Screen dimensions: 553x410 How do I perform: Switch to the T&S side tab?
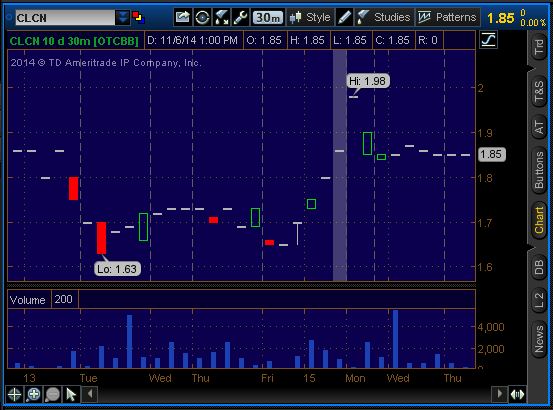pyautogui.click(x=539, y=91)
